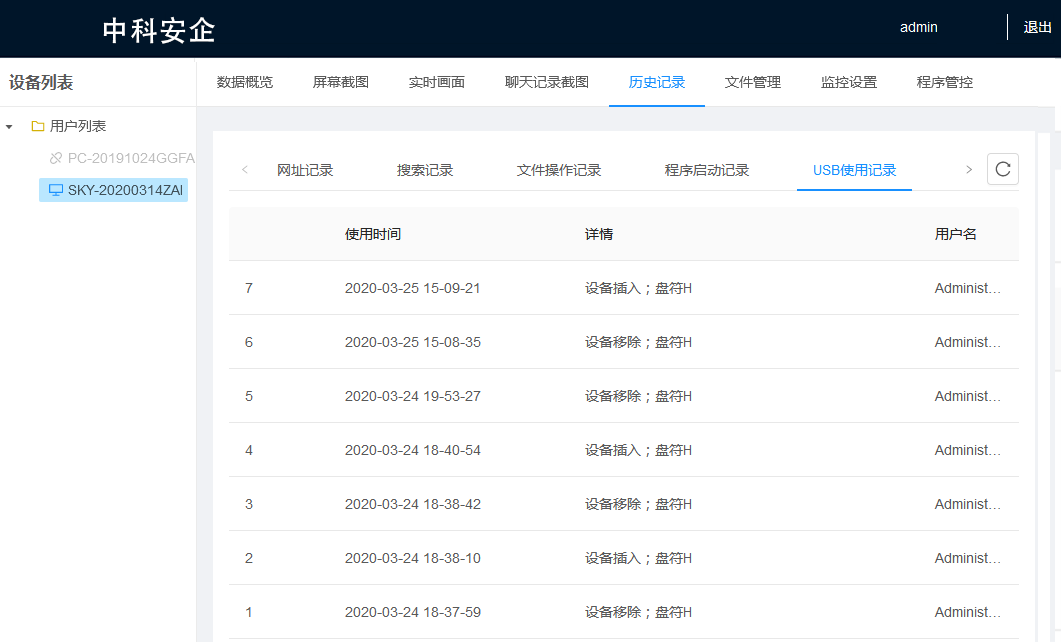Click the unlinked icon beside PC-20191024GGFA
Viewport: 1061px width, 642px height.
[x=56, y=158]
